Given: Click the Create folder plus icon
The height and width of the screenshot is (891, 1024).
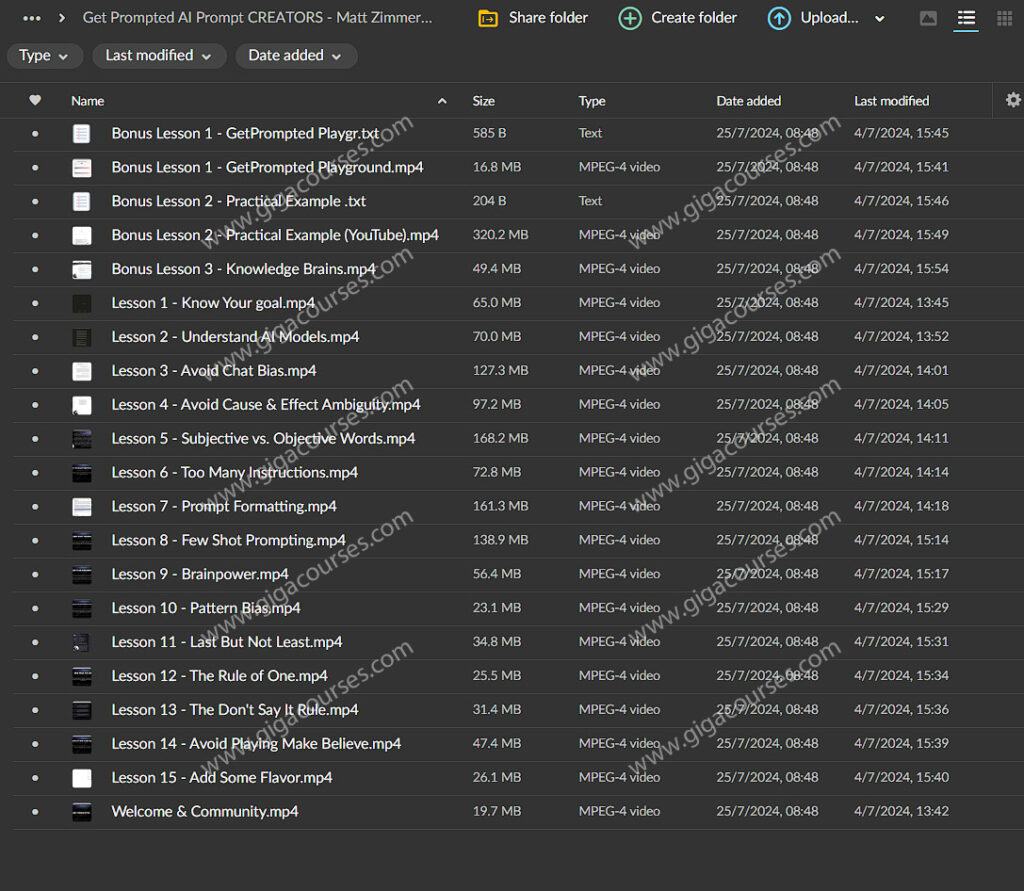Looking at the screenshot, I should (x=630, y=18).
